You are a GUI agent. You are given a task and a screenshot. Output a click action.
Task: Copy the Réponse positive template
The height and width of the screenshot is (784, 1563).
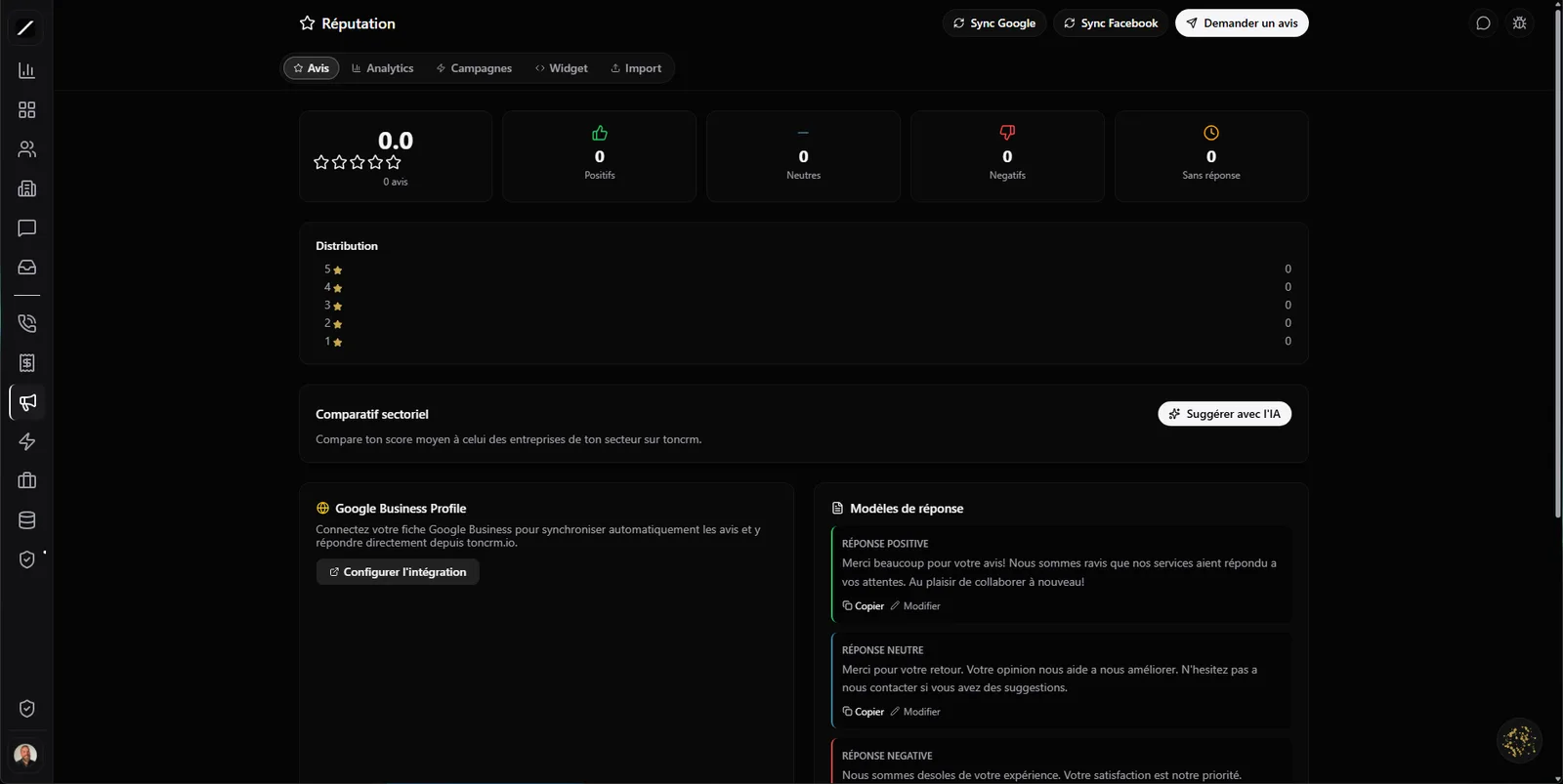pos(864,606)
